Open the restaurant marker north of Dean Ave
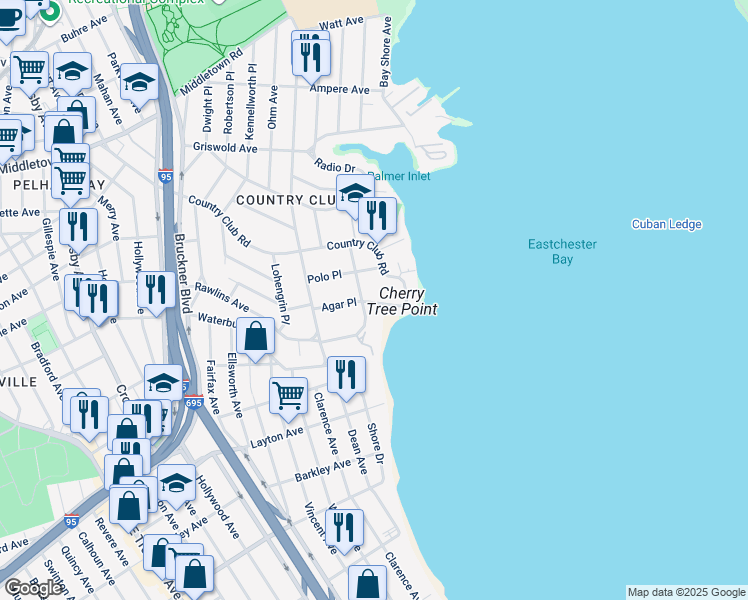Screen dimensions: 748x600 (346, 375)
